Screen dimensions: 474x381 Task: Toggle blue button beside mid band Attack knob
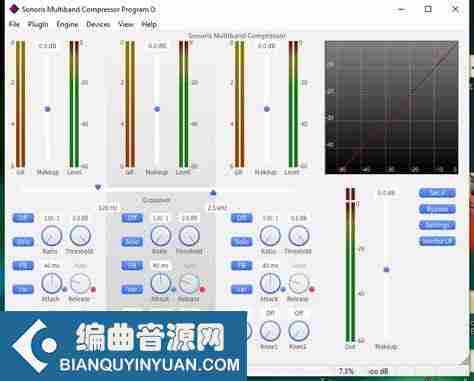click(132, 289)
